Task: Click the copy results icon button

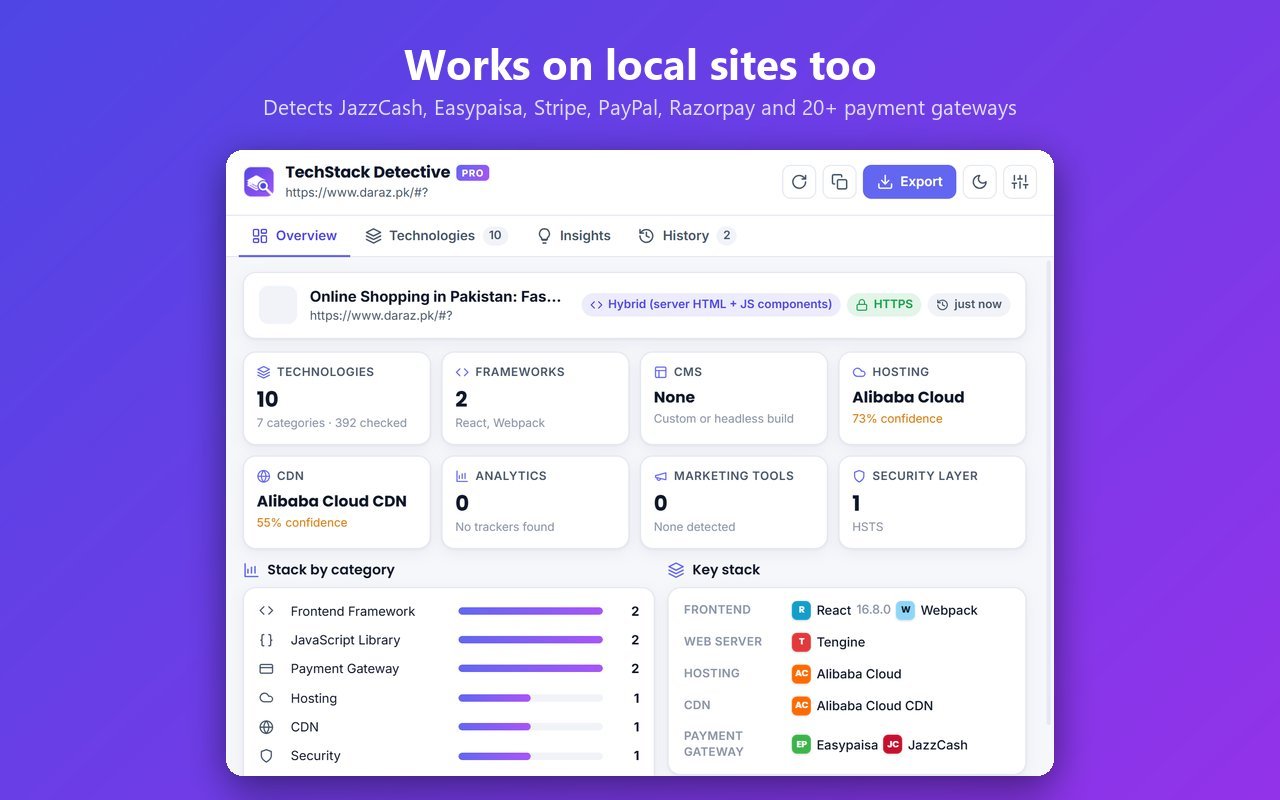Action: coord(840,182)
